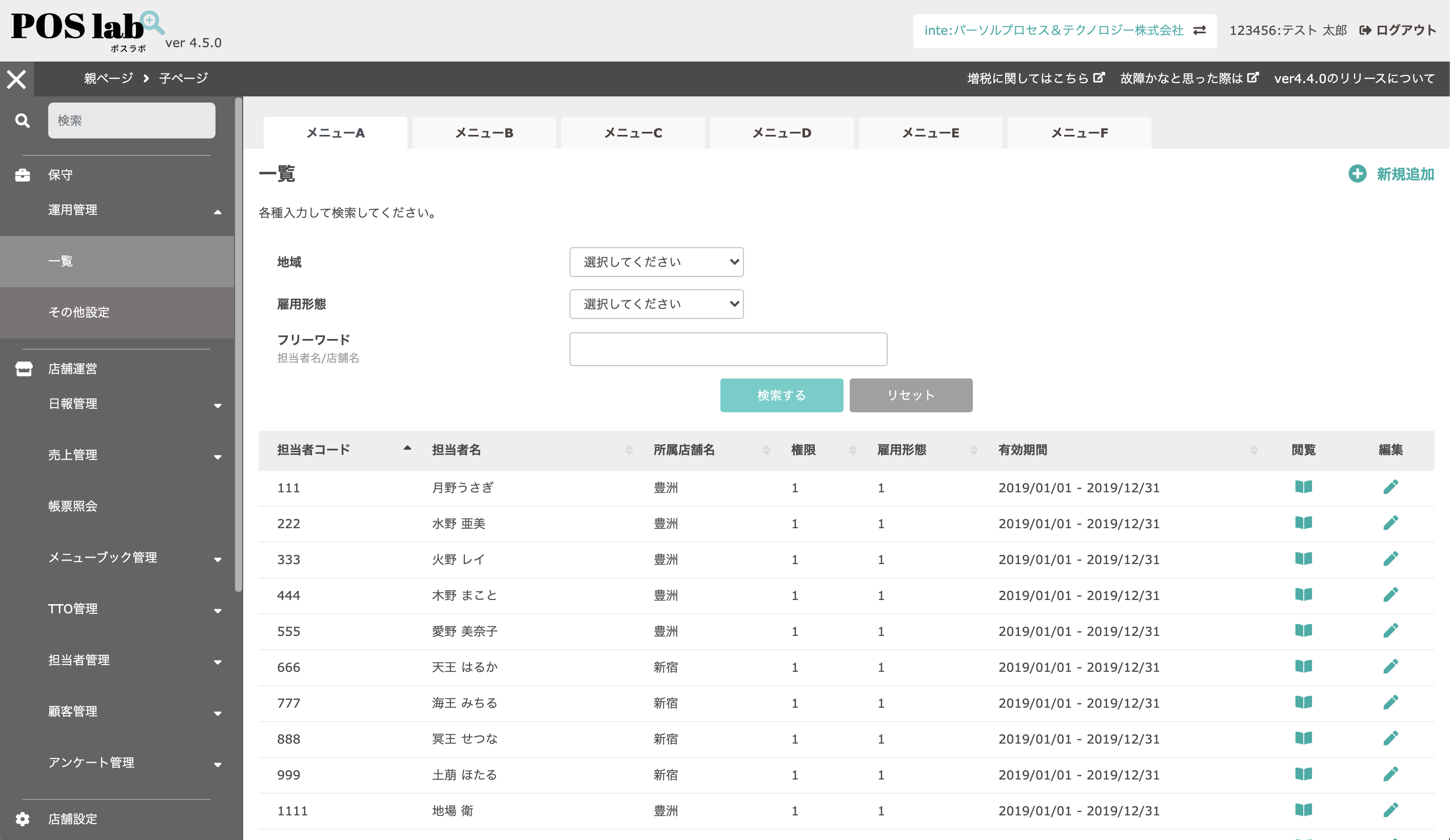Switch to the メニューC tab

[633, 133]
